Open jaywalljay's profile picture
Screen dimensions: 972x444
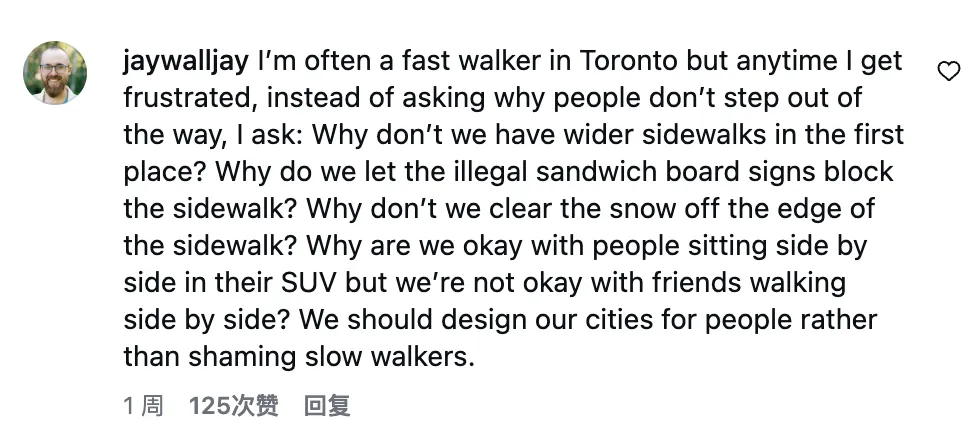pos(55,72)
